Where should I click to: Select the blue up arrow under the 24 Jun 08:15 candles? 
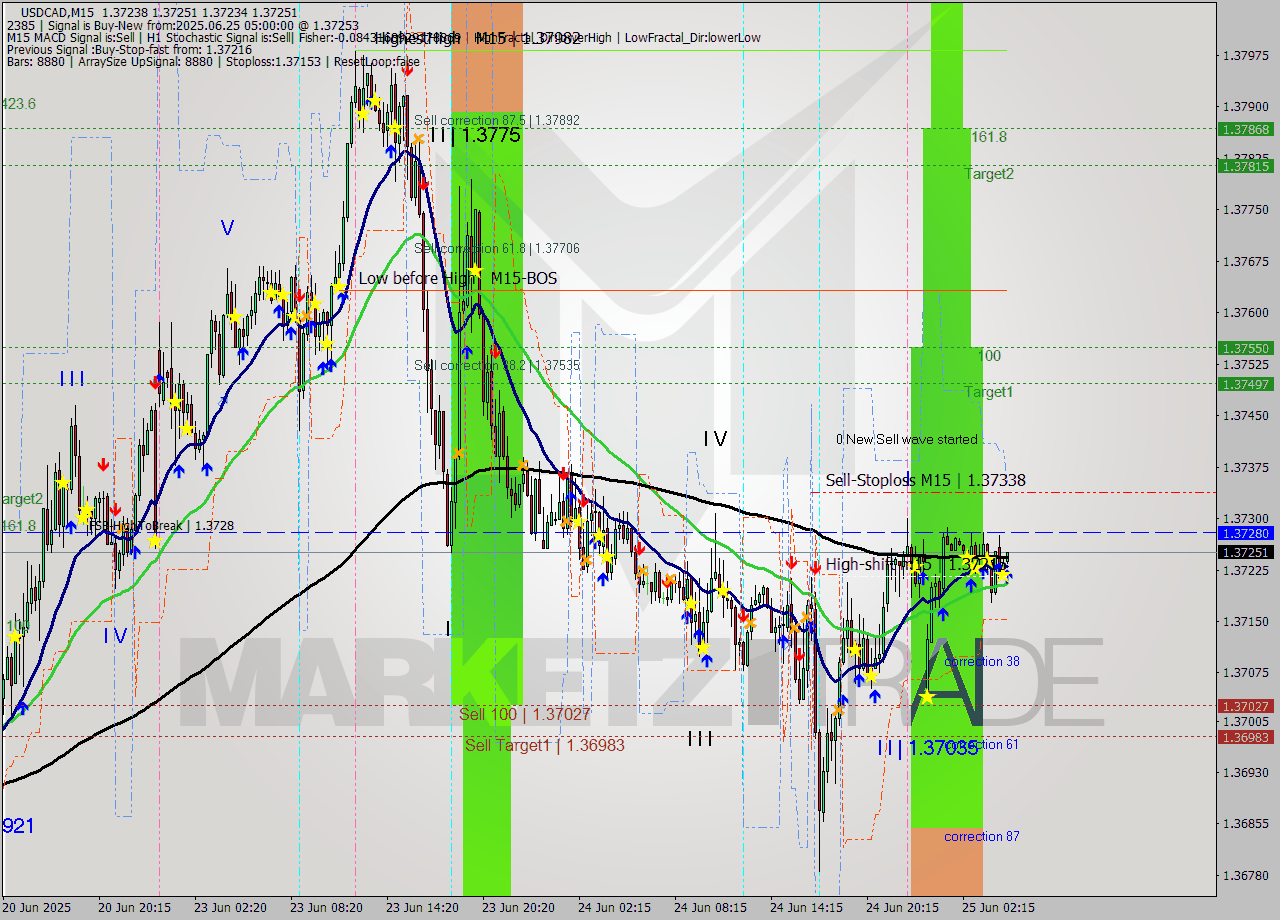(707, 659)
